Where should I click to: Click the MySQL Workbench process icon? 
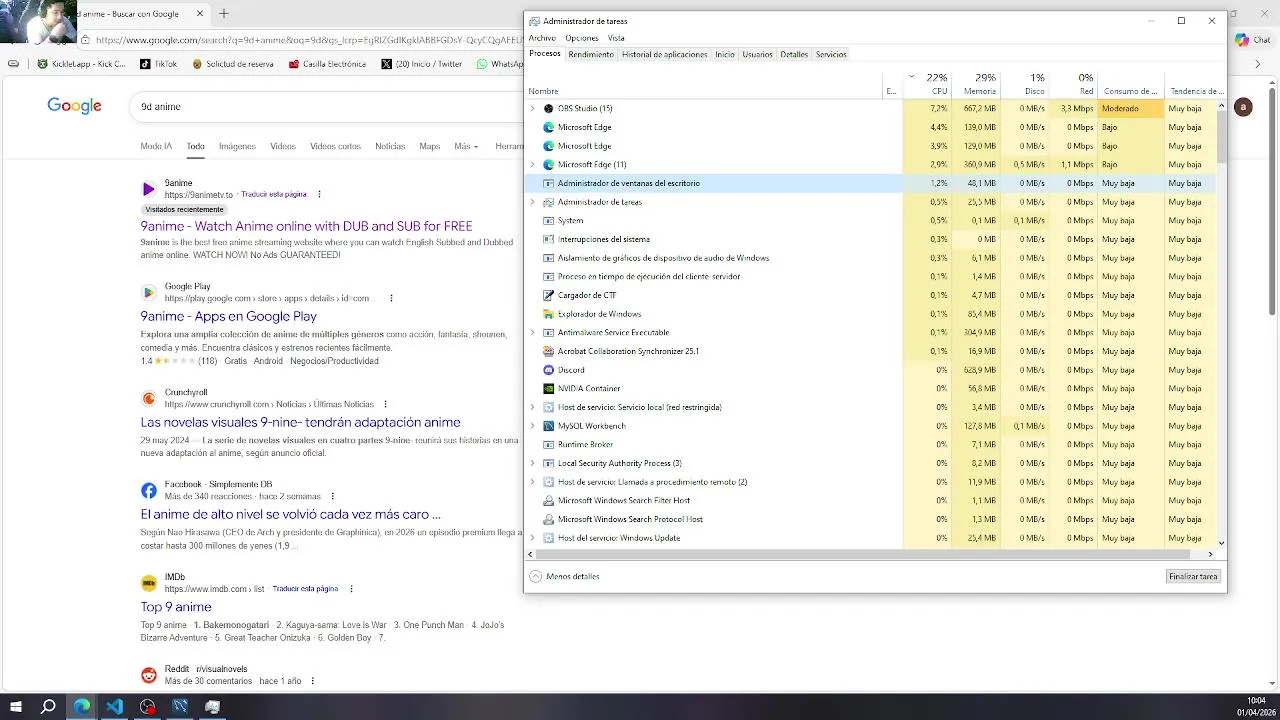[x=548, y=426]
